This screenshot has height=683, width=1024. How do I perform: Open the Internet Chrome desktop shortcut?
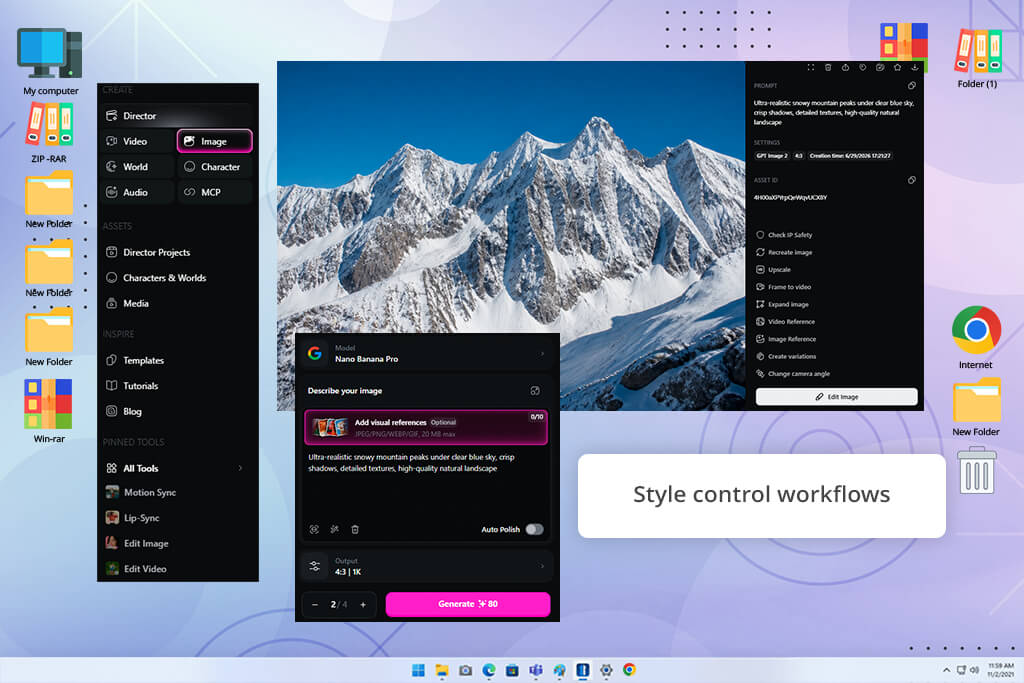point(976,337)
